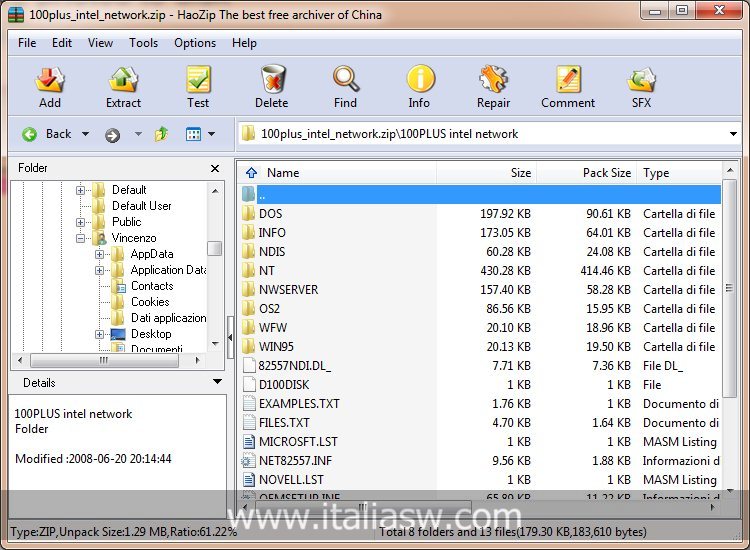This screenshot has height=550, width=750.
Task: Open the Back history dropdown
Action: 86,134
